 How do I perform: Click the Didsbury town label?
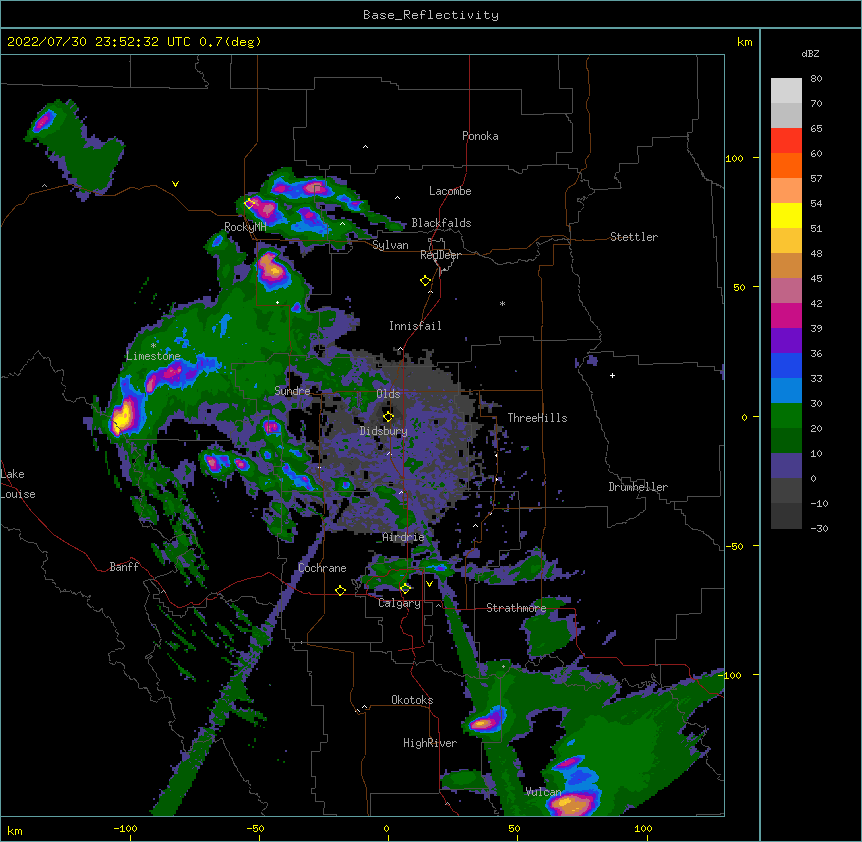point(384,431)
